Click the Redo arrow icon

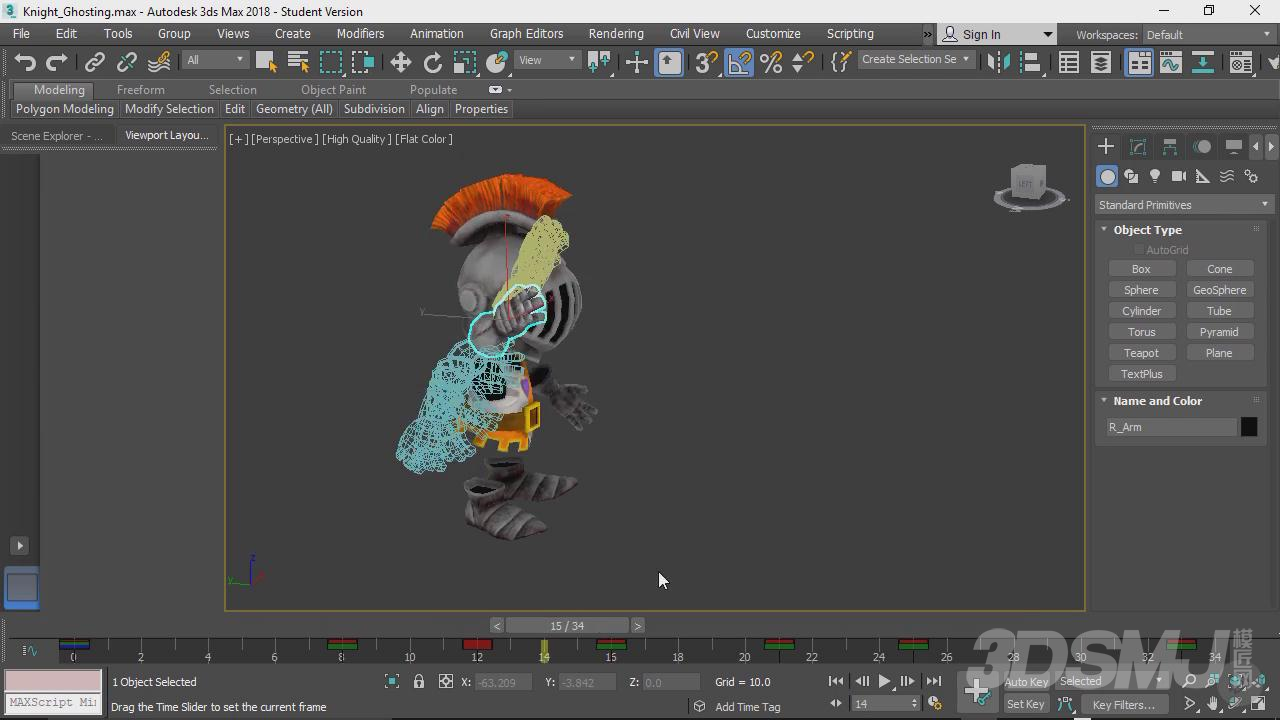(x=57, y=62)
